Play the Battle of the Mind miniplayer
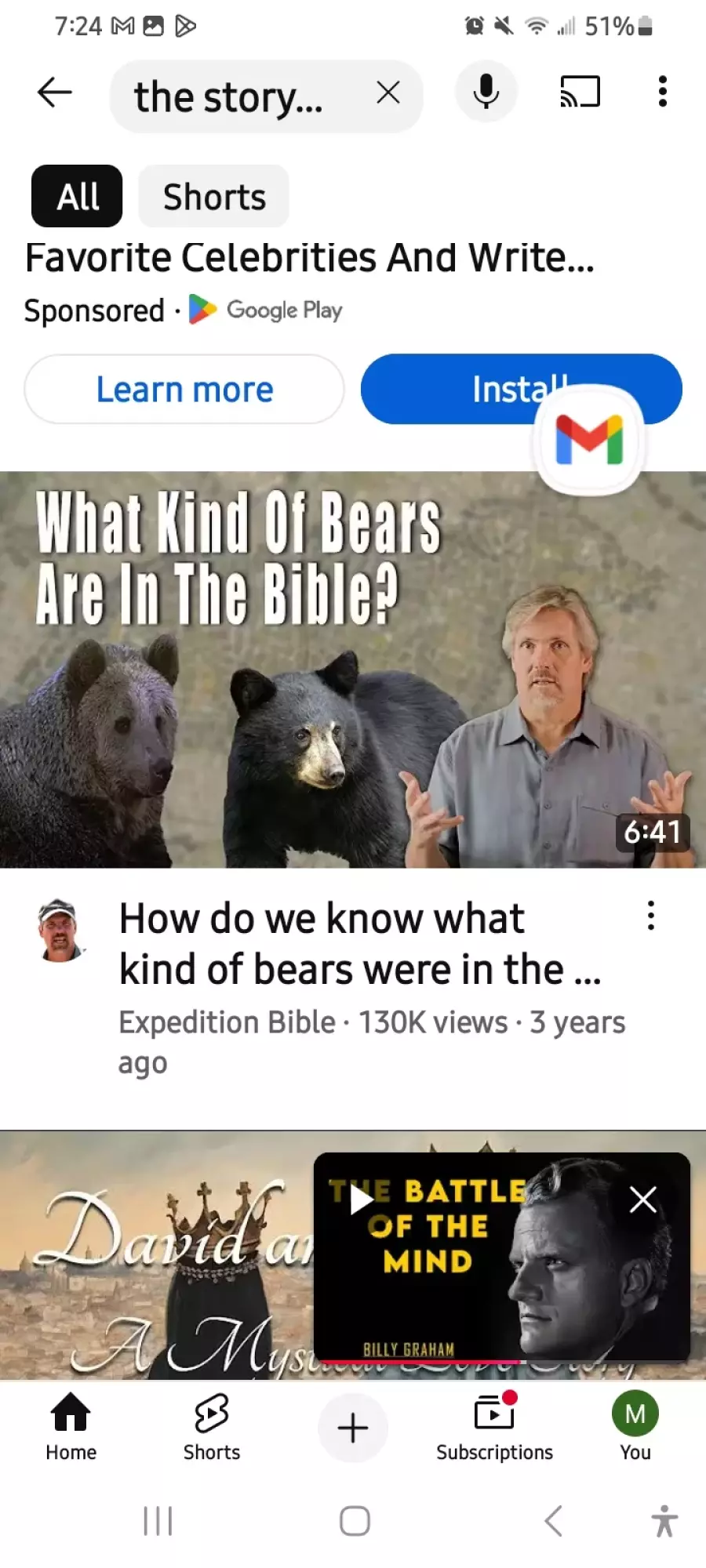 (361, 1200)
